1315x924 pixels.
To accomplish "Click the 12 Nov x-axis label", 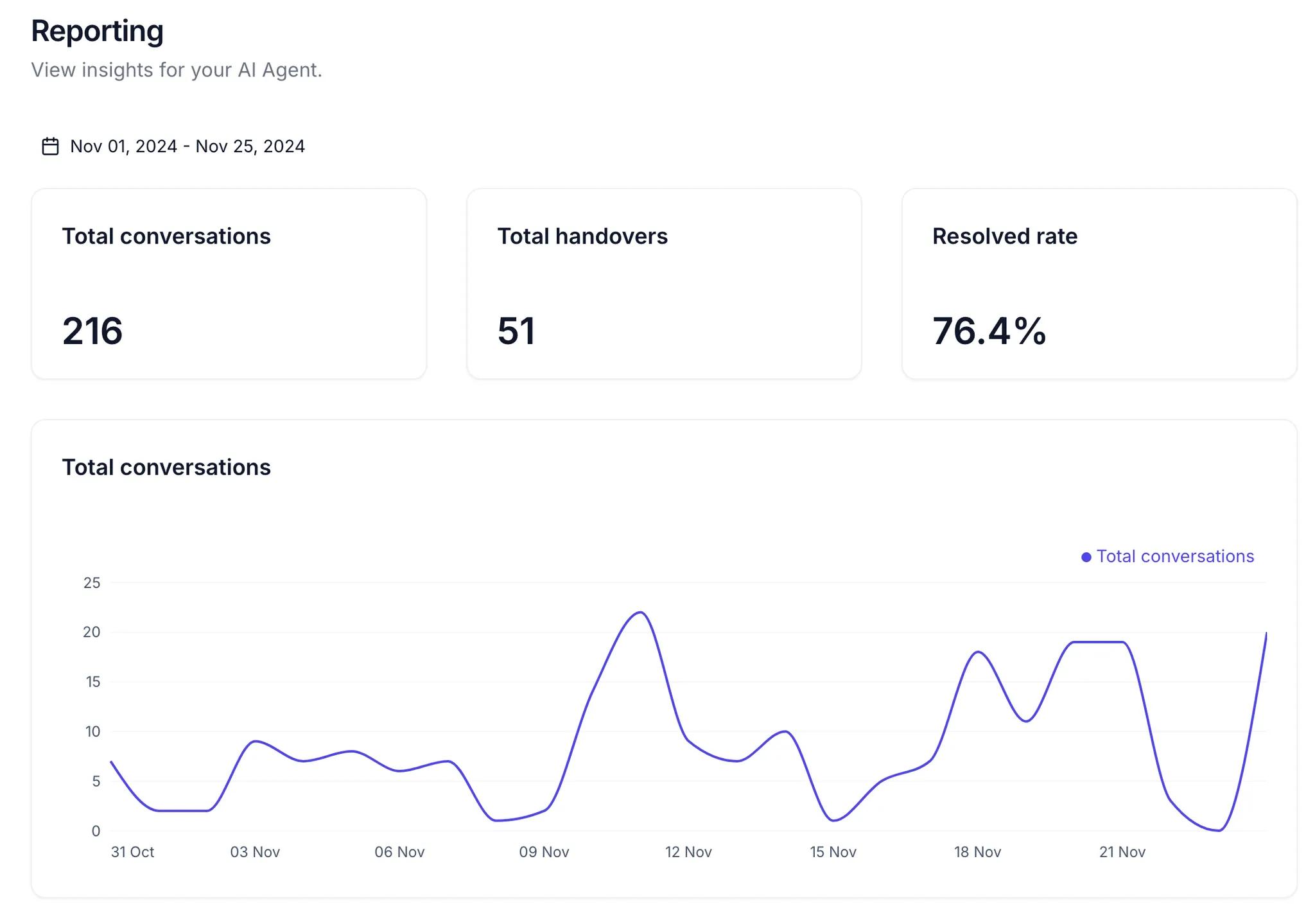I will coord(688,851).
